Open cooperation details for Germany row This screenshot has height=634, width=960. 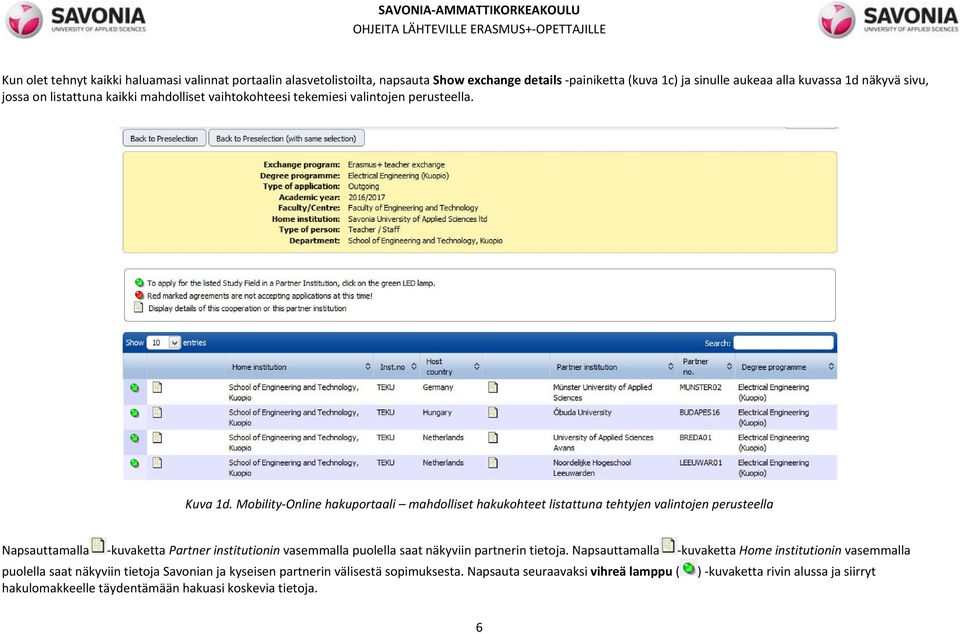pos(157,387)
